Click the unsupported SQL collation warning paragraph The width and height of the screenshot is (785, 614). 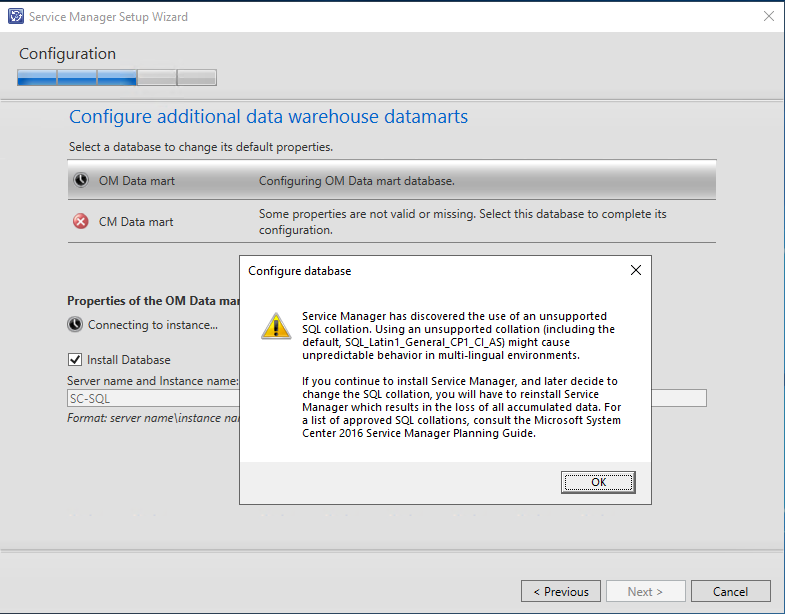(458, 336)
